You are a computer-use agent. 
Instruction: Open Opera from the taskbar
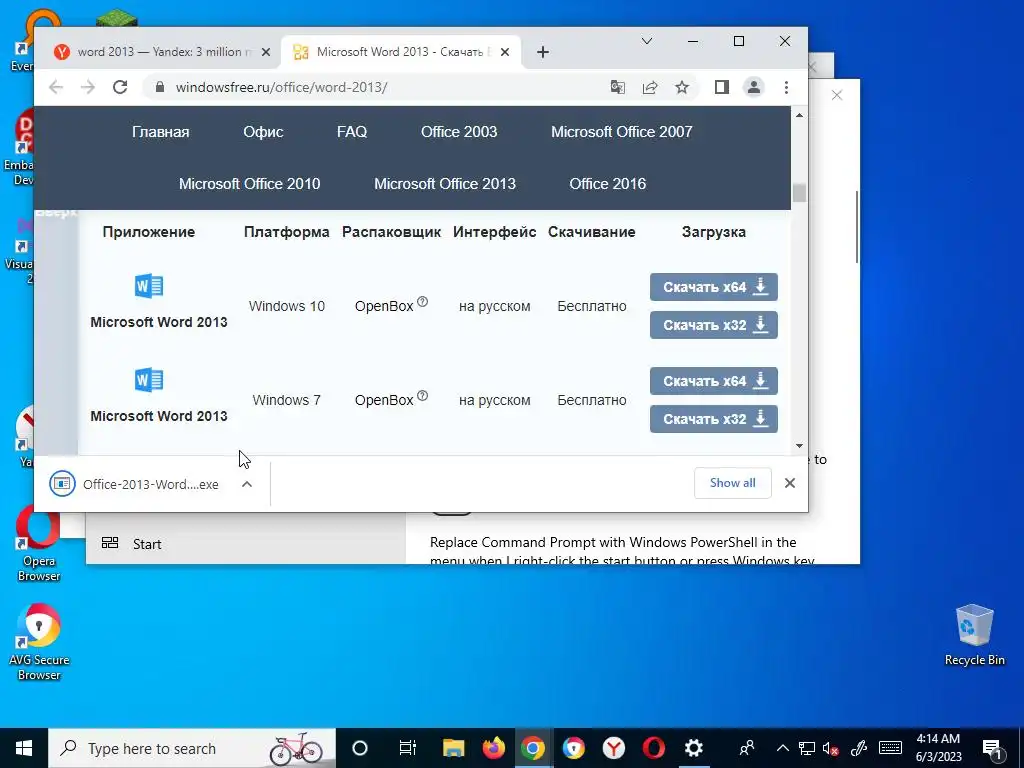pyautogui.click(x=654, y=748)
